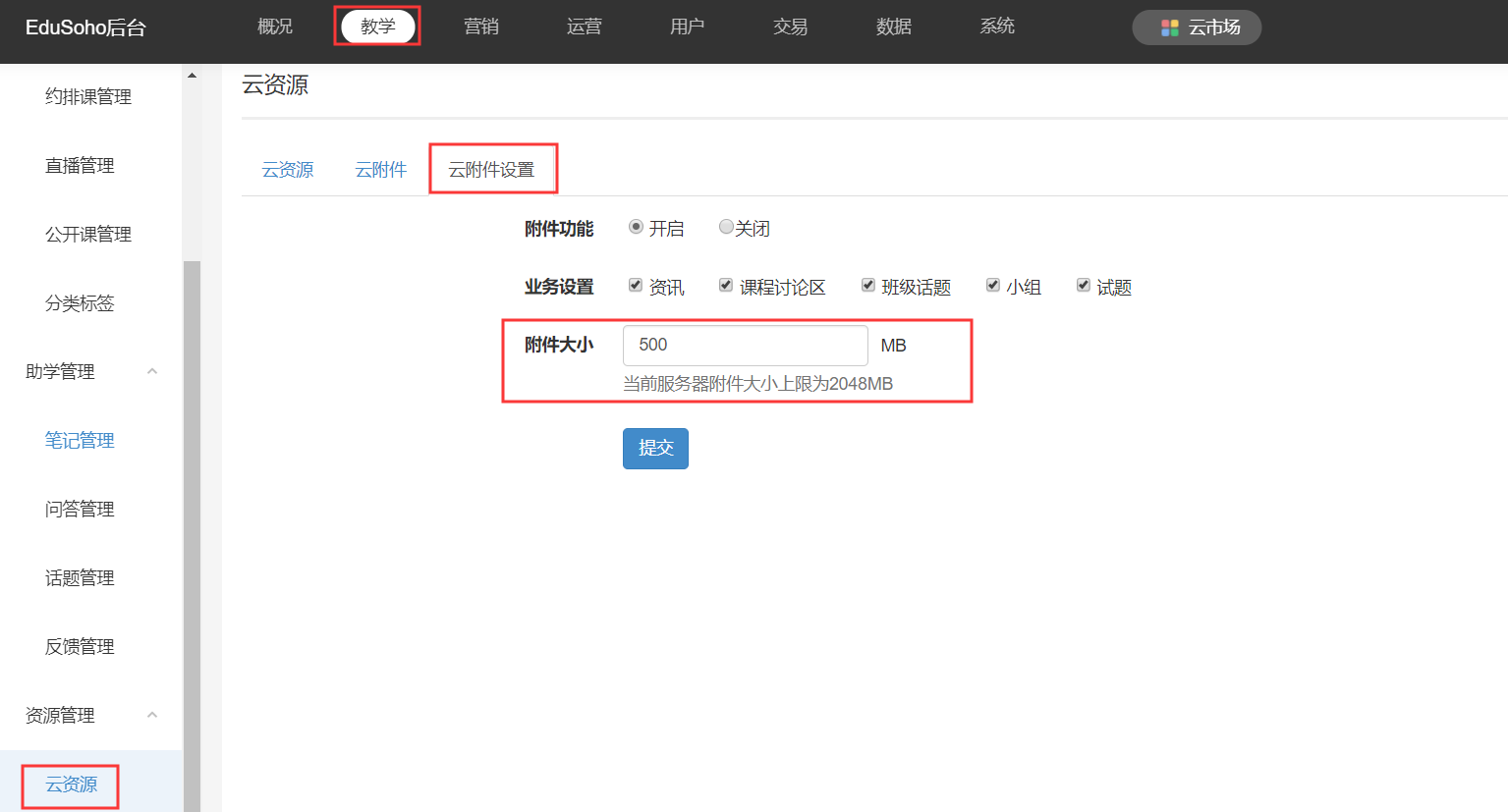This screenshot has width=1508, height=812.
Task: Switch to the 云资源 tab
Action: pos(287,170)
